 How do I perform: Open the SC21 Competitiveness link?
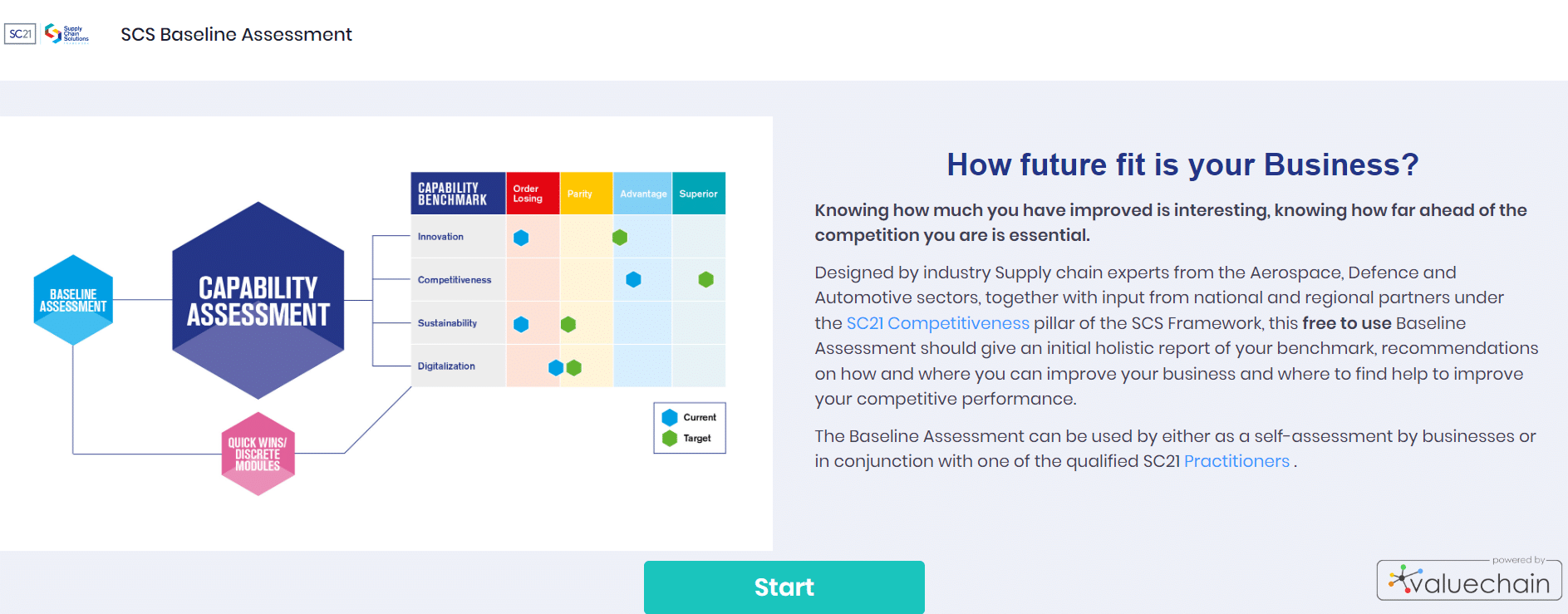[936, 323]
